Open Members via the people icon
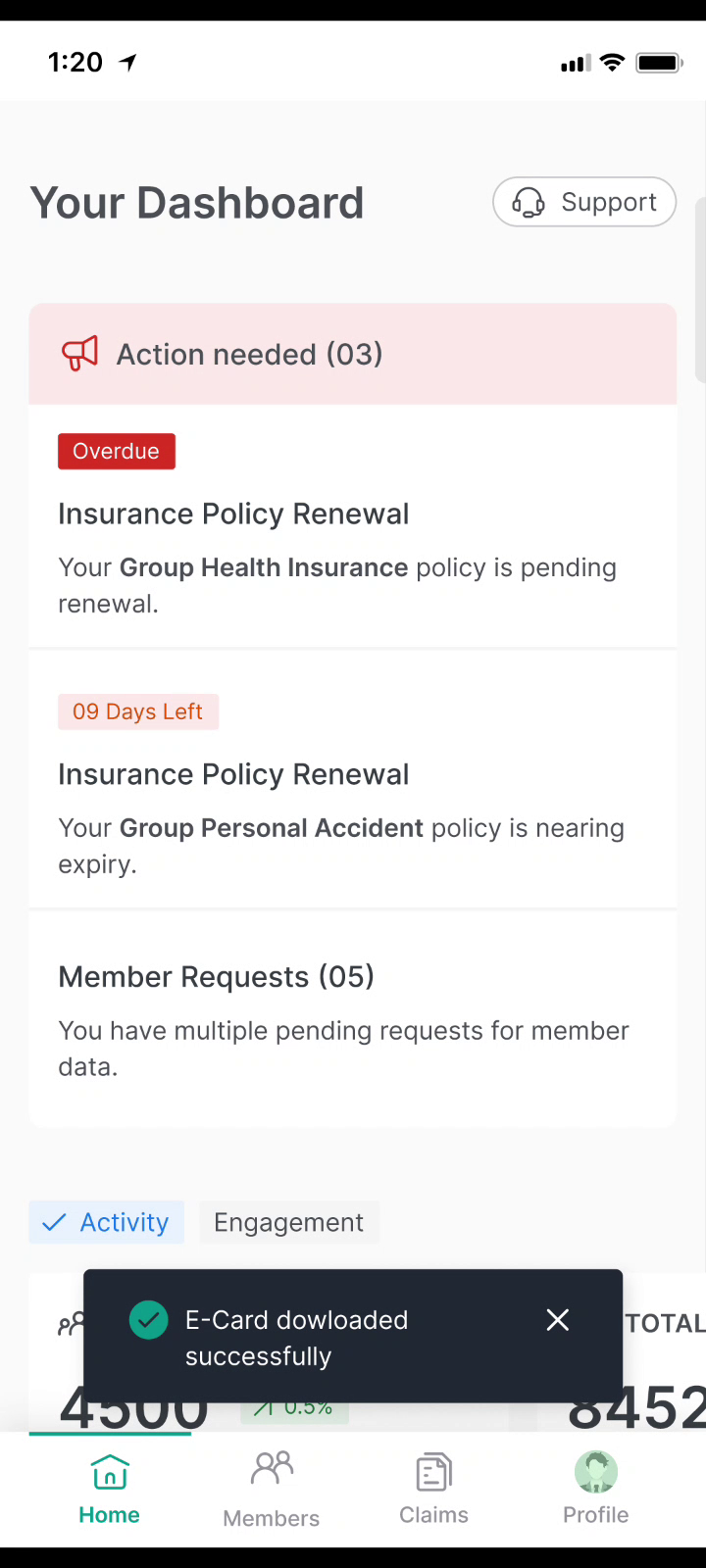 click(x=272, y=1468)
